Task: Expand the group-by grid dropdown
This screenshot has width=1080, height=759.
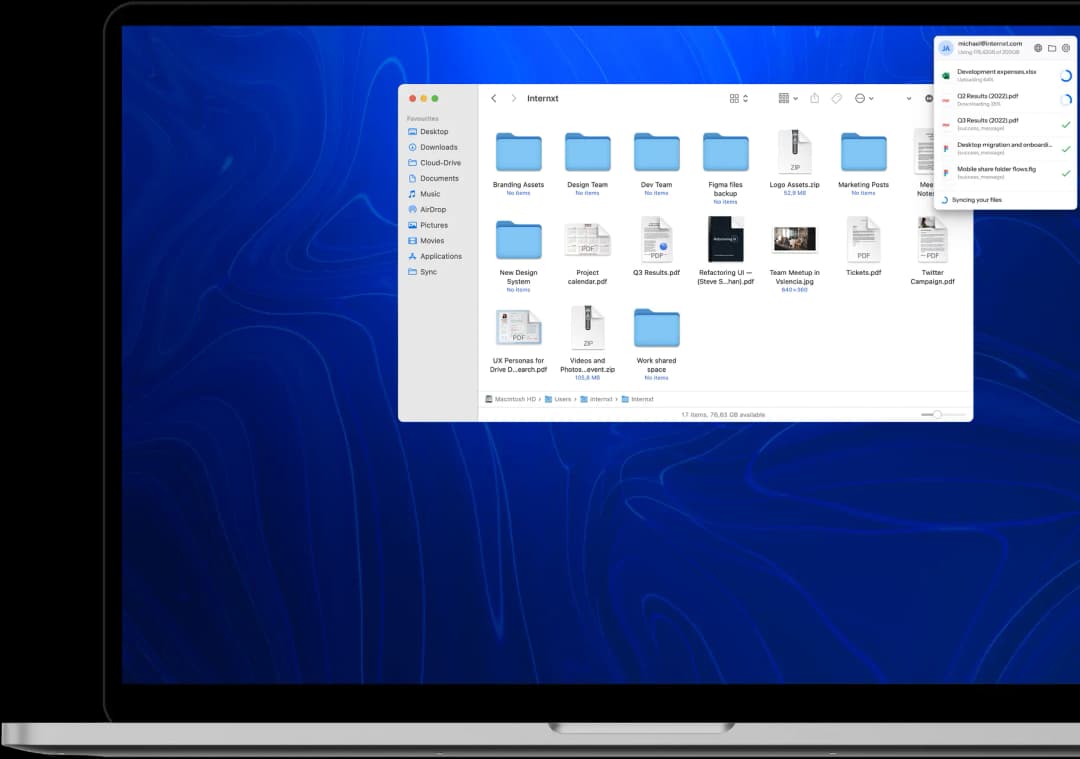Action: click(x=787, y=98)
